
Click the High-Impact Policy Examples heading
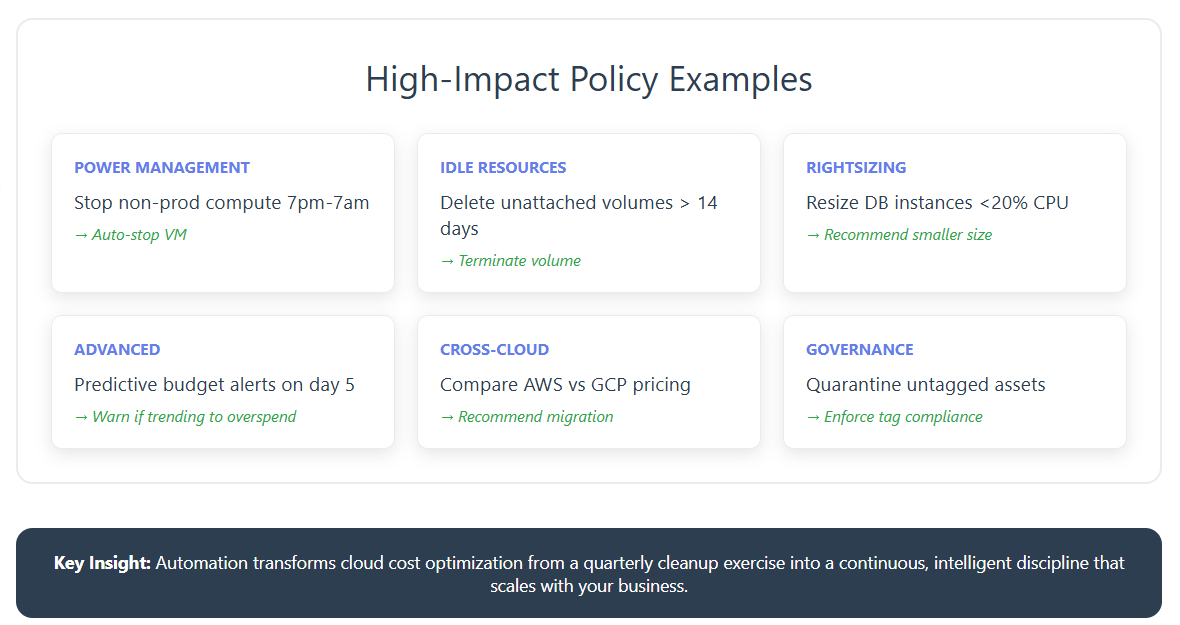(588, 80)
